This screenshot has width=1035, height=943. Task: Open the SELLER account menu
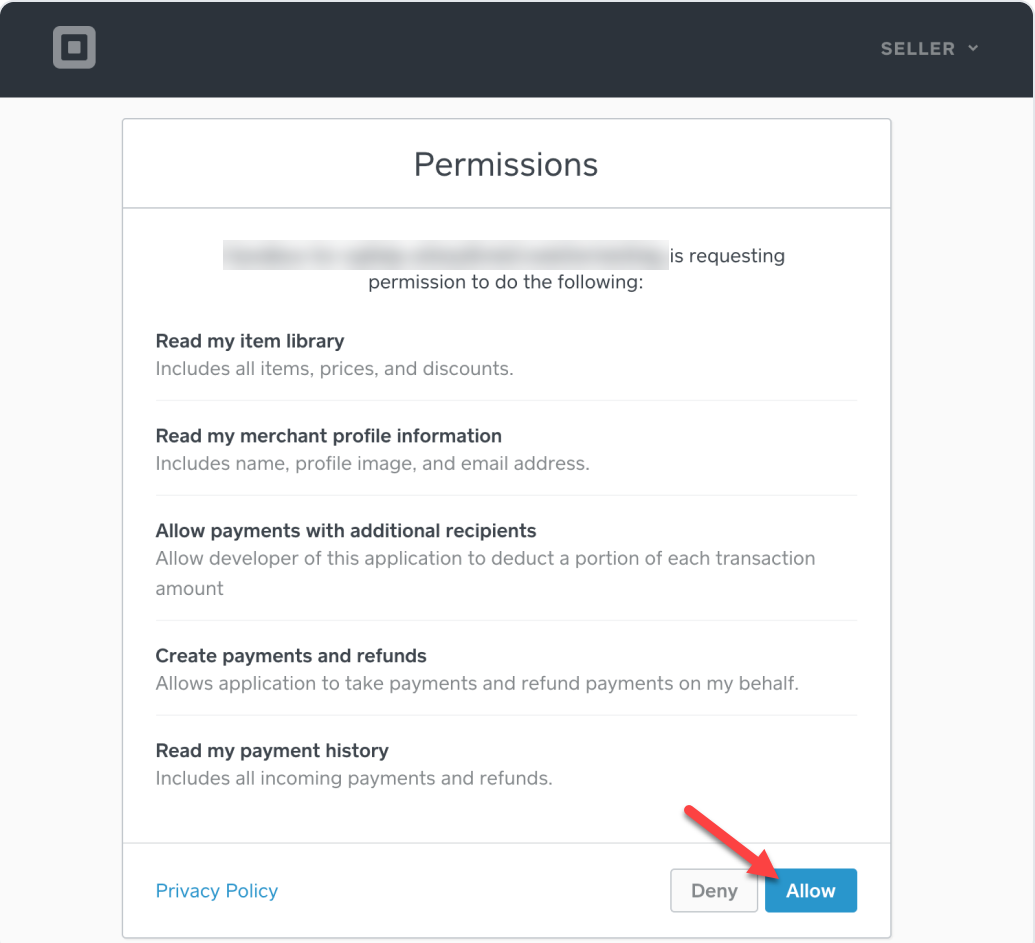coord(917,49)
